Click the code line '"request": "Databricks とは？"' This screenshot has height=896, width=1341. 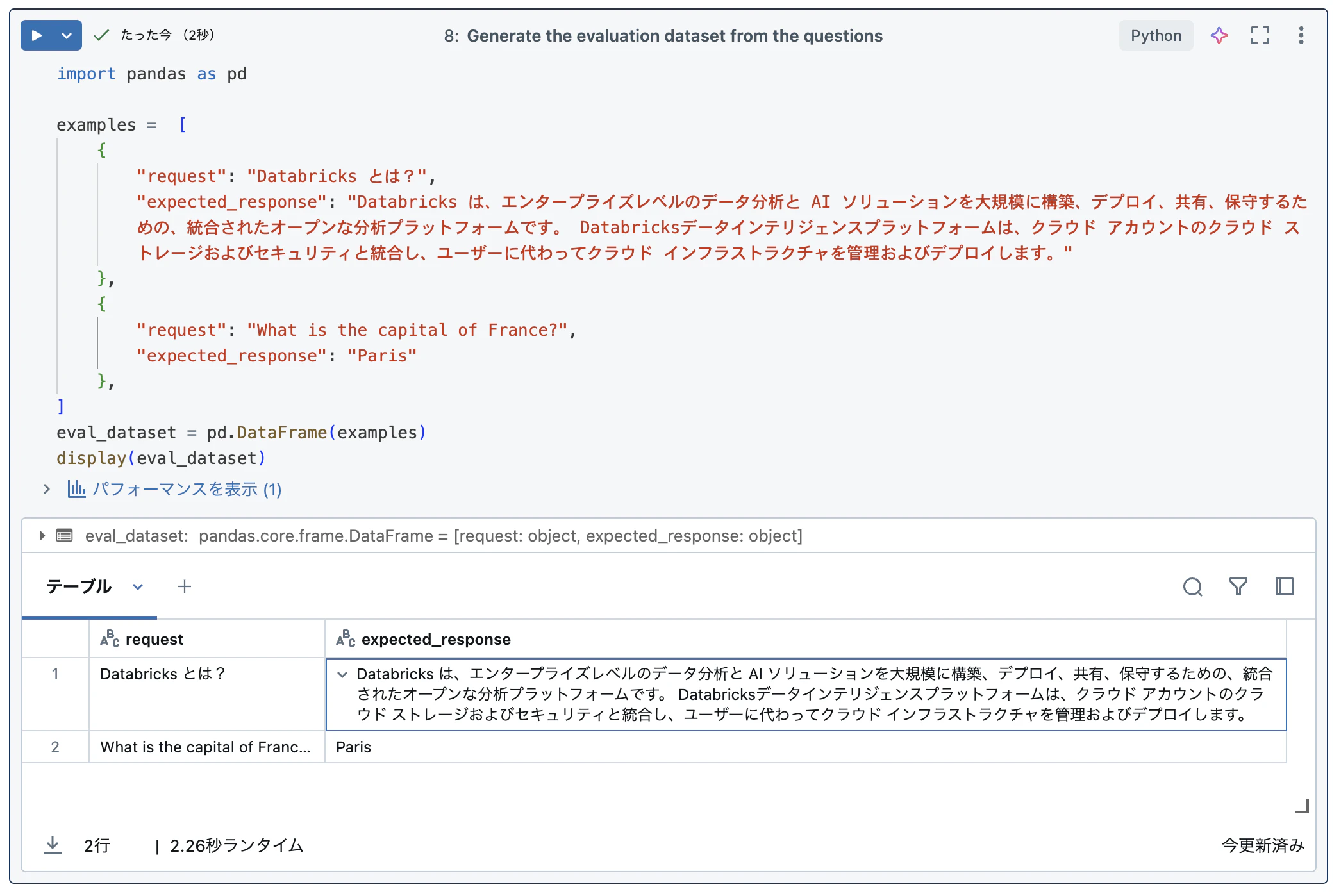pyautogui.click(x=286, y=176)
